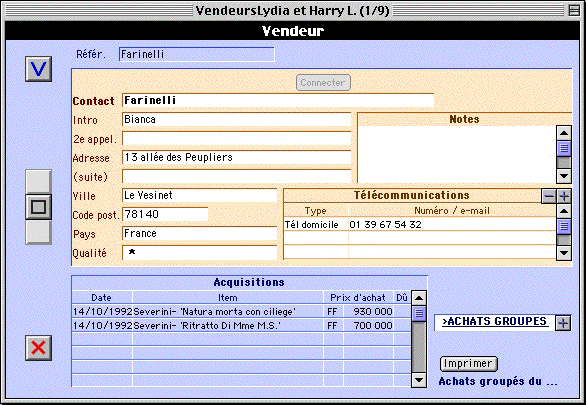Click the Imprimer button
This screenshot has width=586, height=405.
(469, 364)
